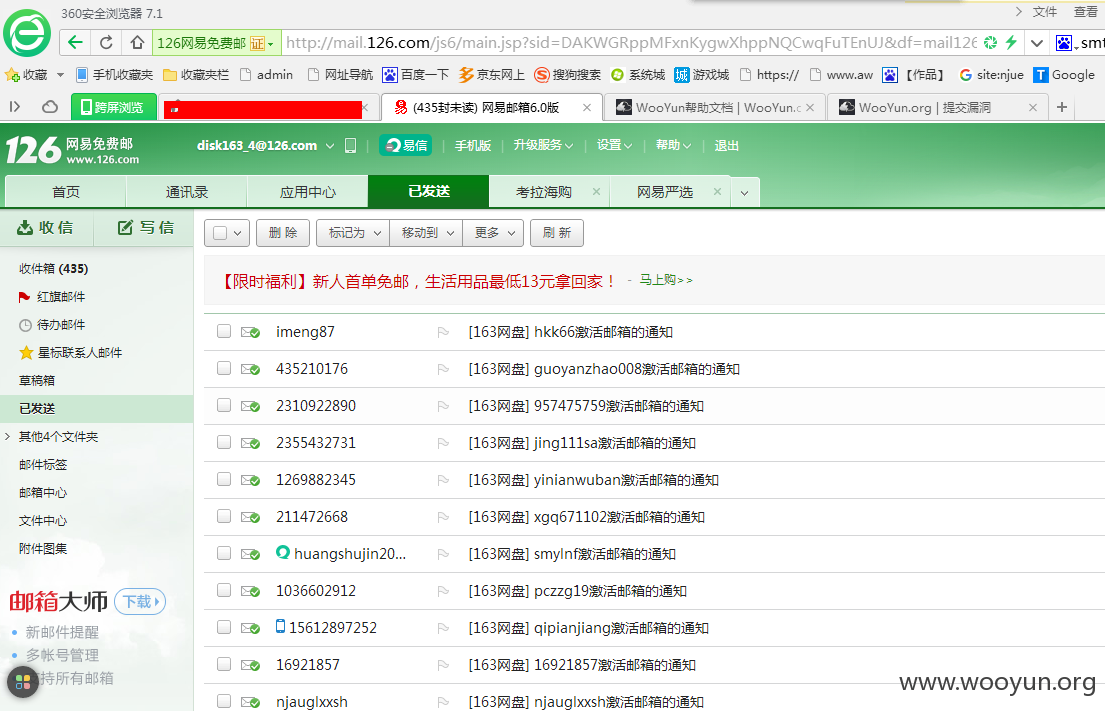This screenshot has width=1105, height=711.
Task: Flag the imeng87 email
Action: click(443, 332)
